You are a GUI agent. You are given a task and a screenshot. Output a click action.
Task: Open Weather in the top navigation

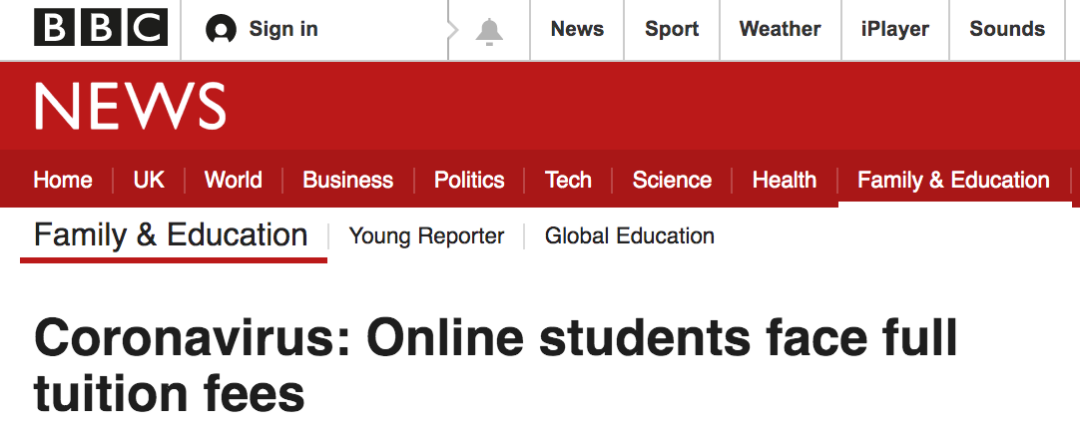click(780, 29)
